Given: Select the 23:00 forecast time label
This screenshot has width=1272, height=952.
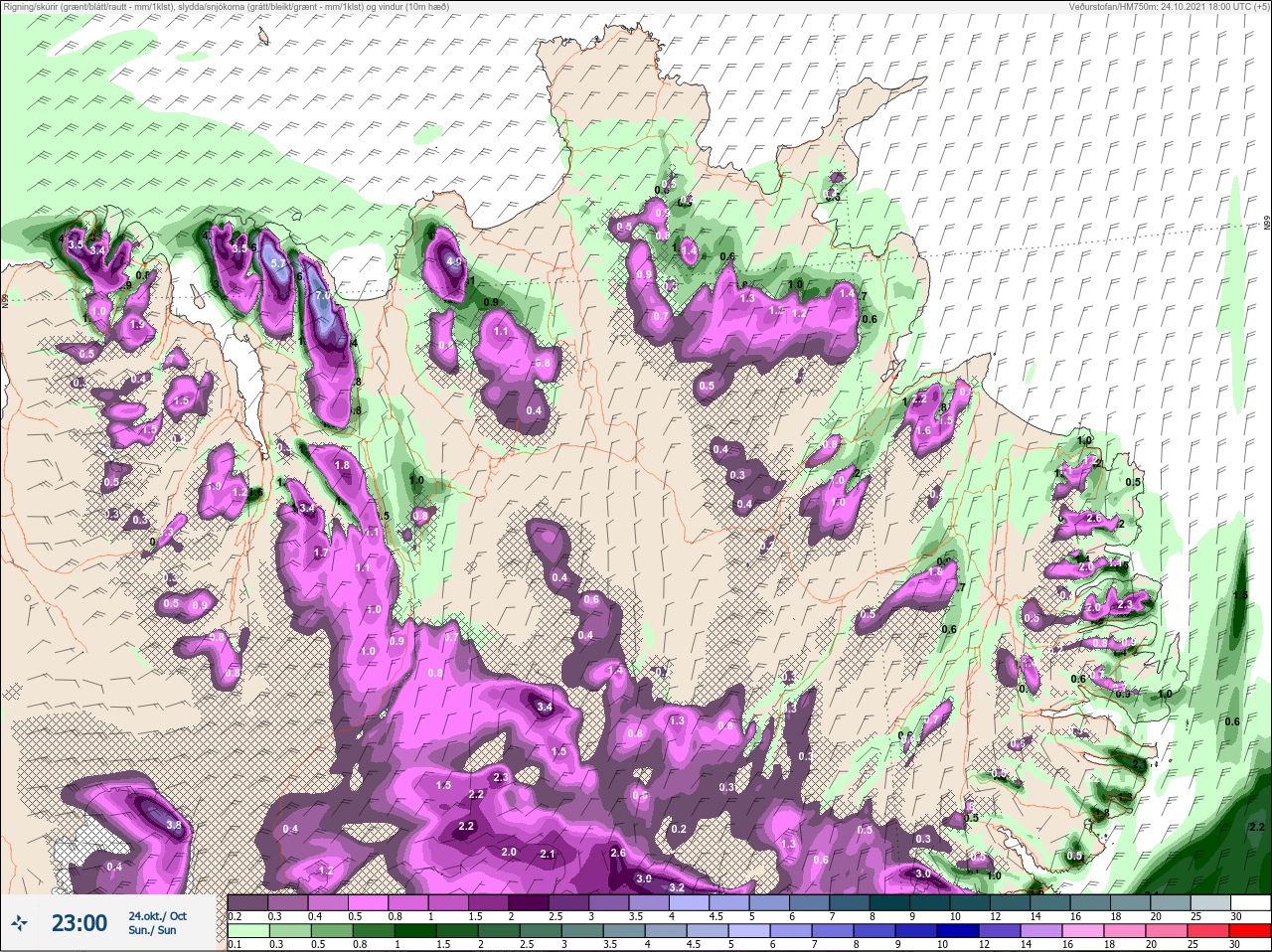Looking at the screenshot, I should tap(79, 923).
